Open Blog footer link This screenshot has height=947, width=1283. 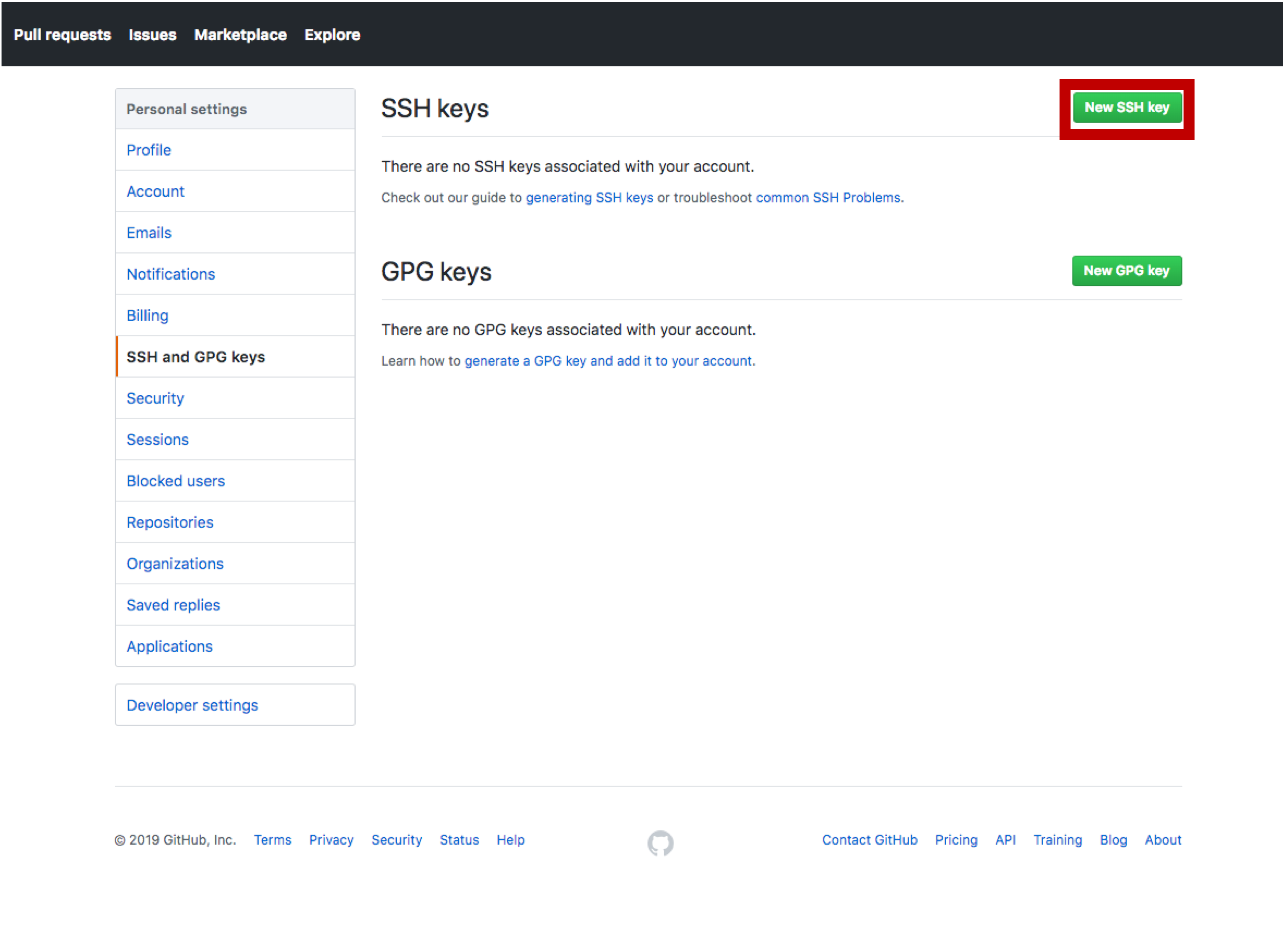[1113, 840]
